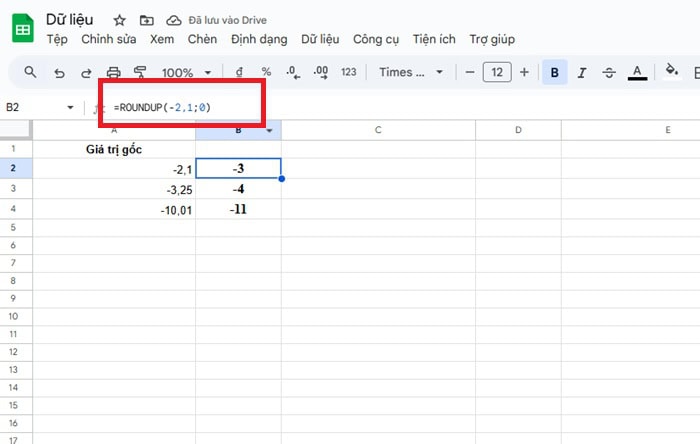Click cell containing -2,1
The width and height of the screenshot is (700, 444).
(x=114, y=169)
